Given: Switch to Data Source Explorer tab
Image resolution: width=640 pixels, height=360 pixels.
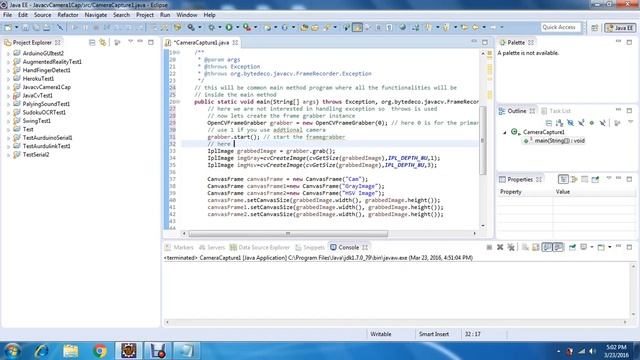Looking at the screenshot, I should (x=260, y=247).
